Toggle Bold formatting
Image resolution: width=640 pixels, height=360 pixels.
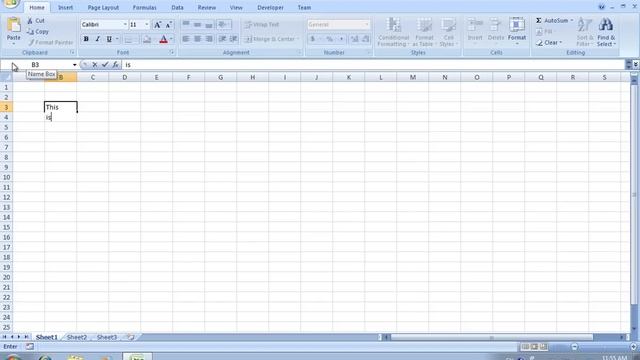point(86,39)
